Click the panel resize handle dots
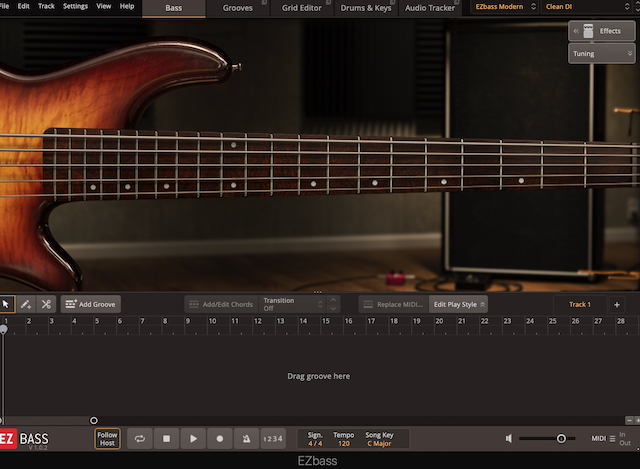This screenshot has height=469, width=640. point(318,292)
